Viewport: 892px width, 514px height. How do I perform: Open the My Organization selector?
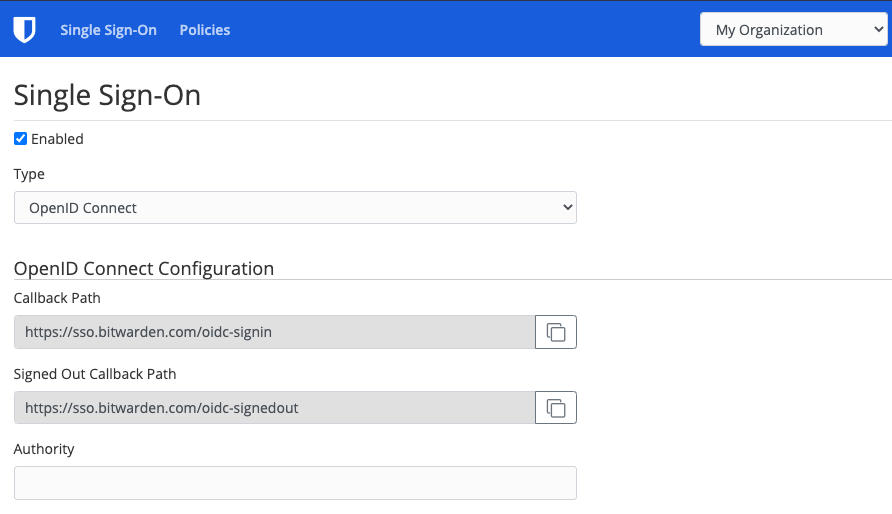(794, 30)
